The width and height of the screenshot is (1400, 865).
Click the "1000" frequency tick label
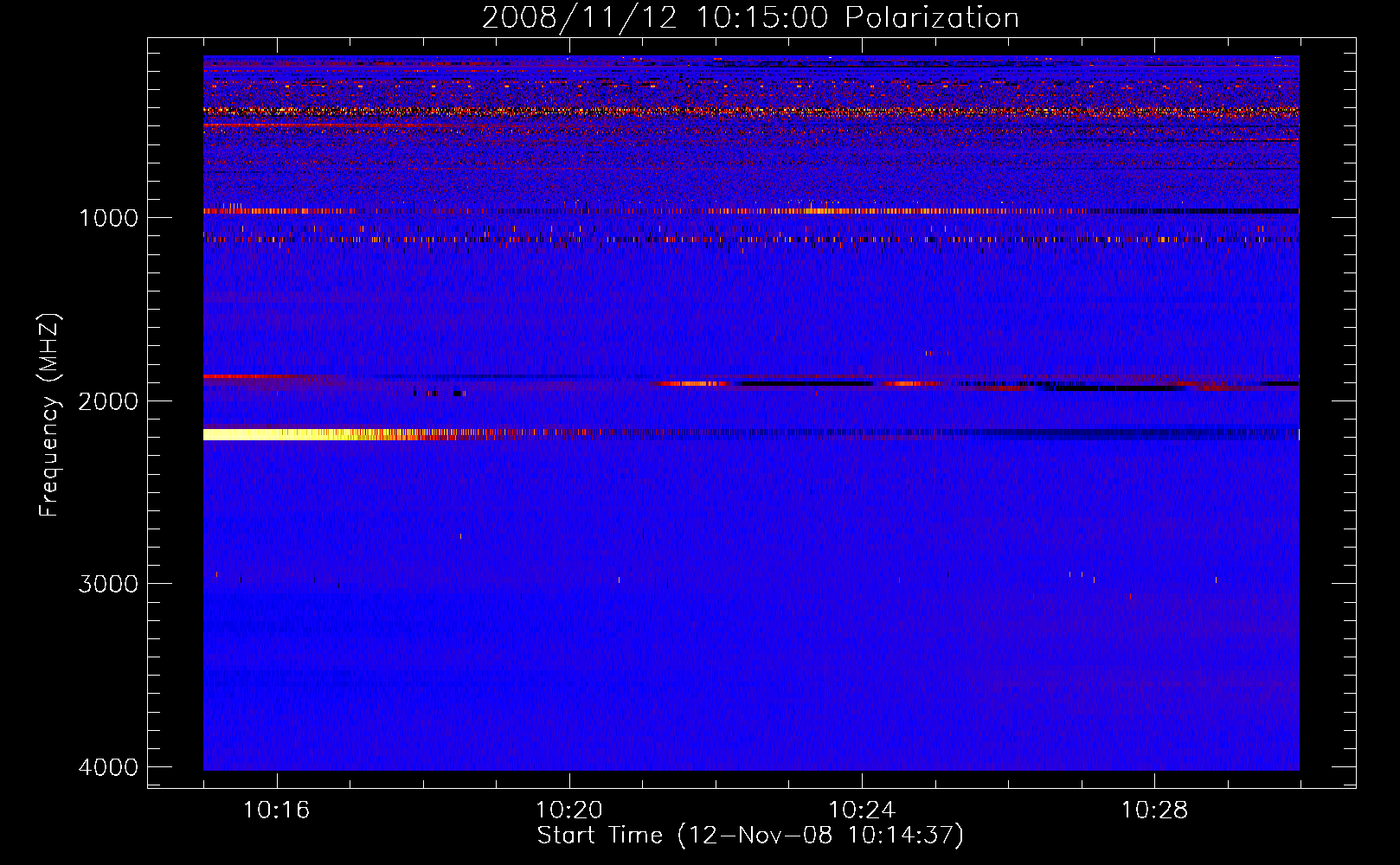[108, 217]
